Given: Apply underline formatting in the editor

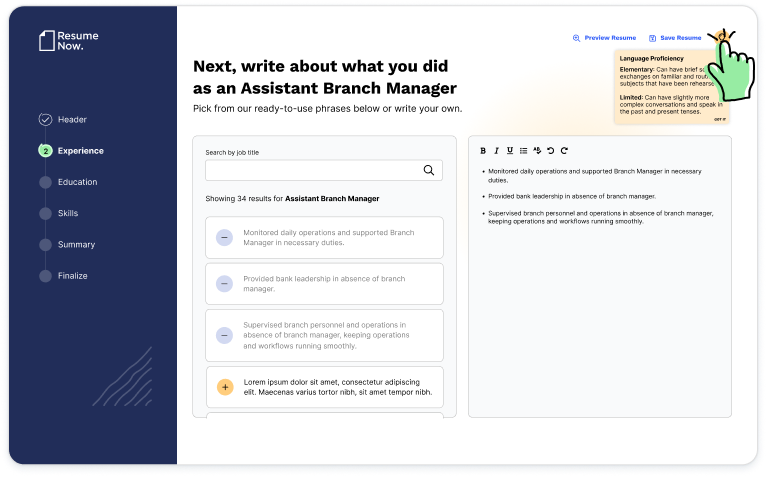Looking at the screenshot, I should (x=510, y=151).
